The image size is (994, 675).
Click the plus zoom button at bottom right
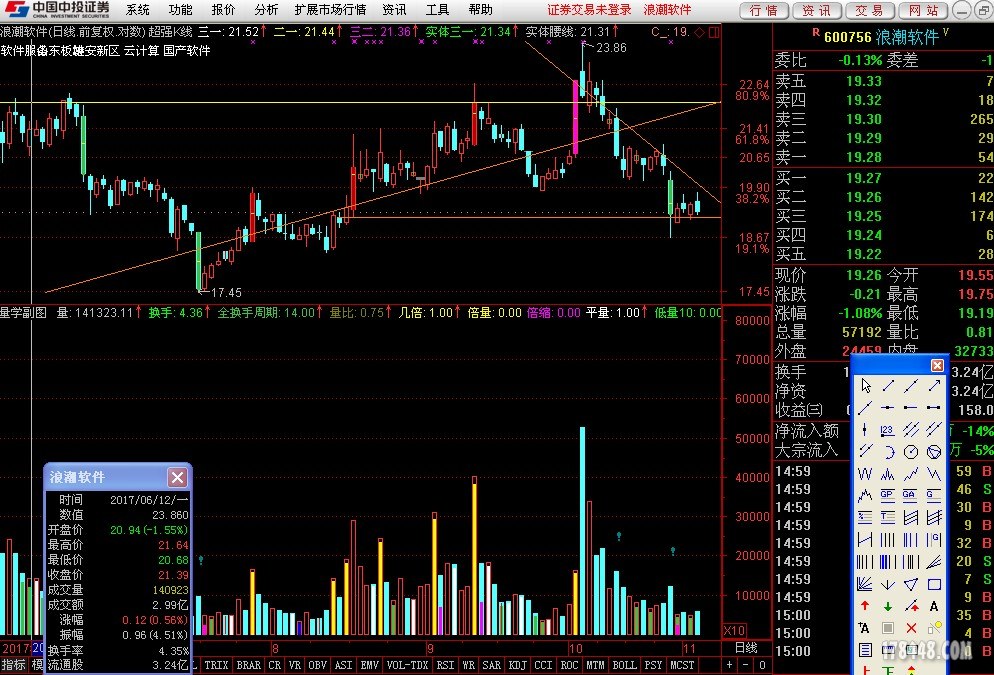(730, 665)
